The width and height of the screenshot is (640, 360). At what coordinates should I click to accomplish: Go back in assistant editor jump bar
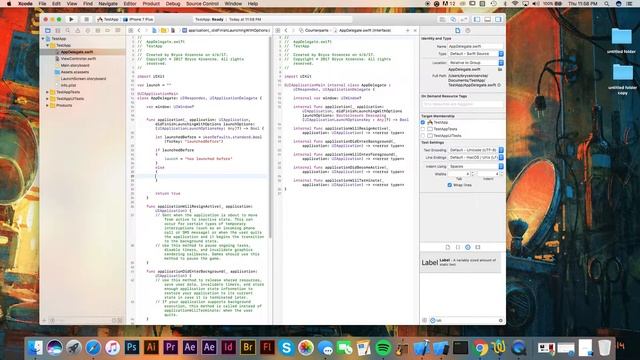point(286,31)
